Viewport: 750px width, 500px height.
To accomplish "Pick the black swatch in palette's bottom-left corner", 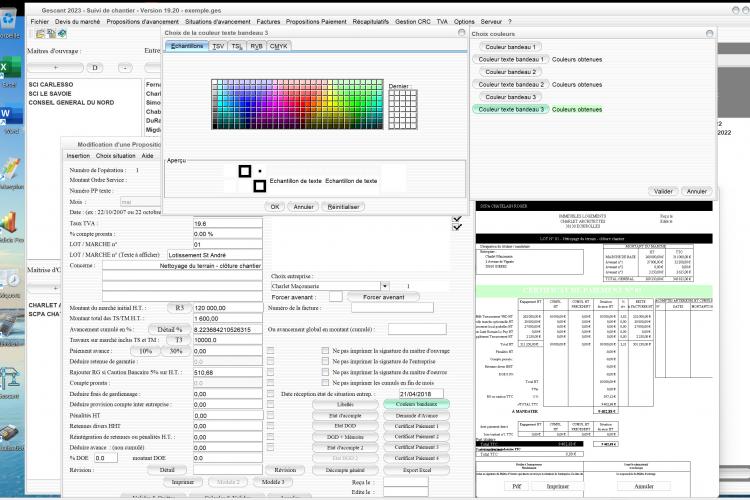I will [214, 126].
